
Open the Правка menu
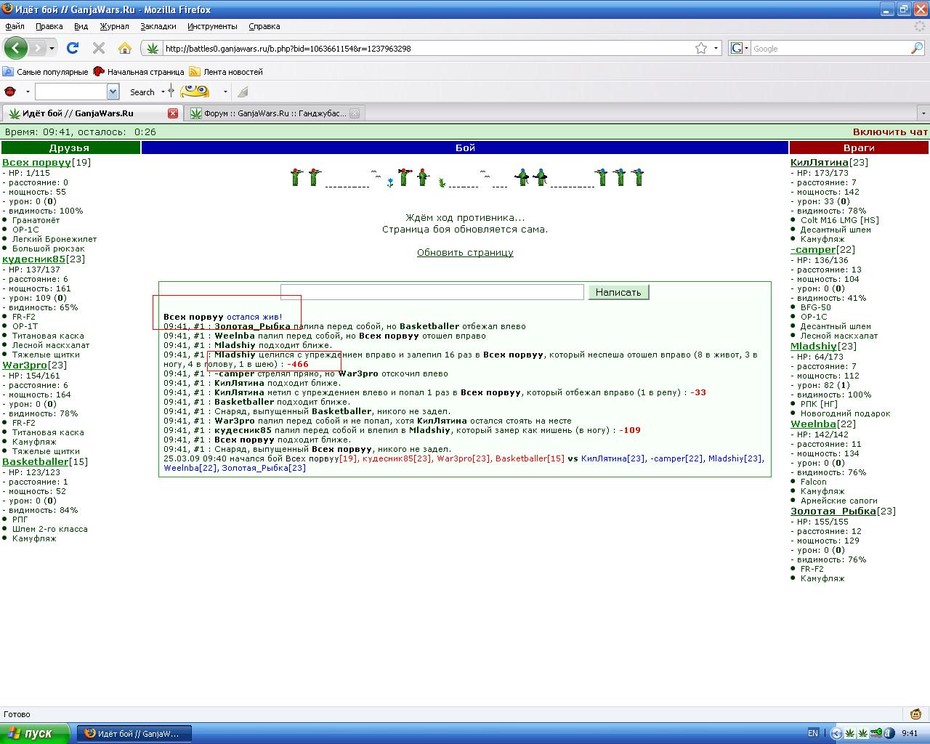tap(49, 26)
